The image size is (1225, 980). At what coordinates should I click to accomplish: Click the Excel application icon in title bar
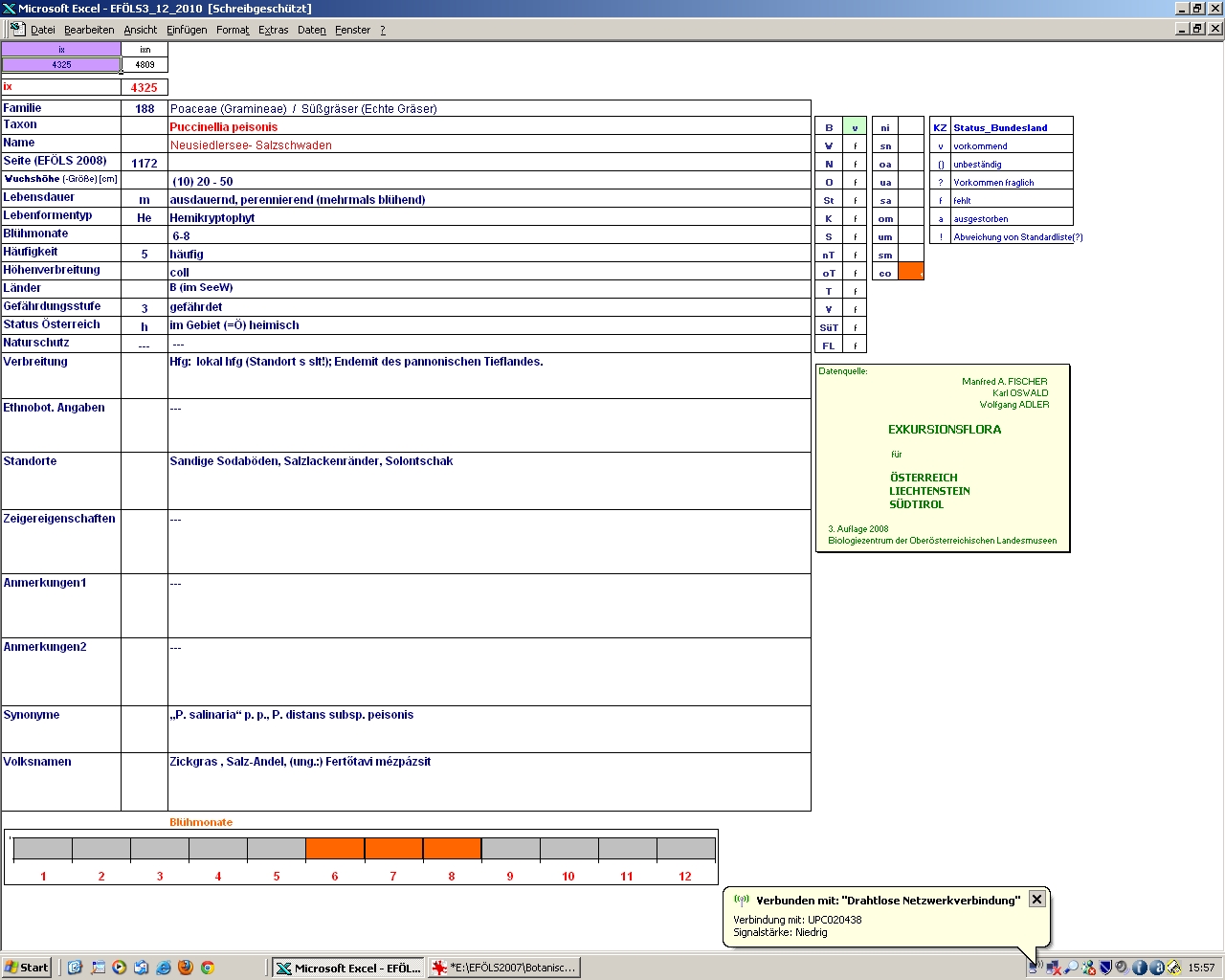(10, 9)
